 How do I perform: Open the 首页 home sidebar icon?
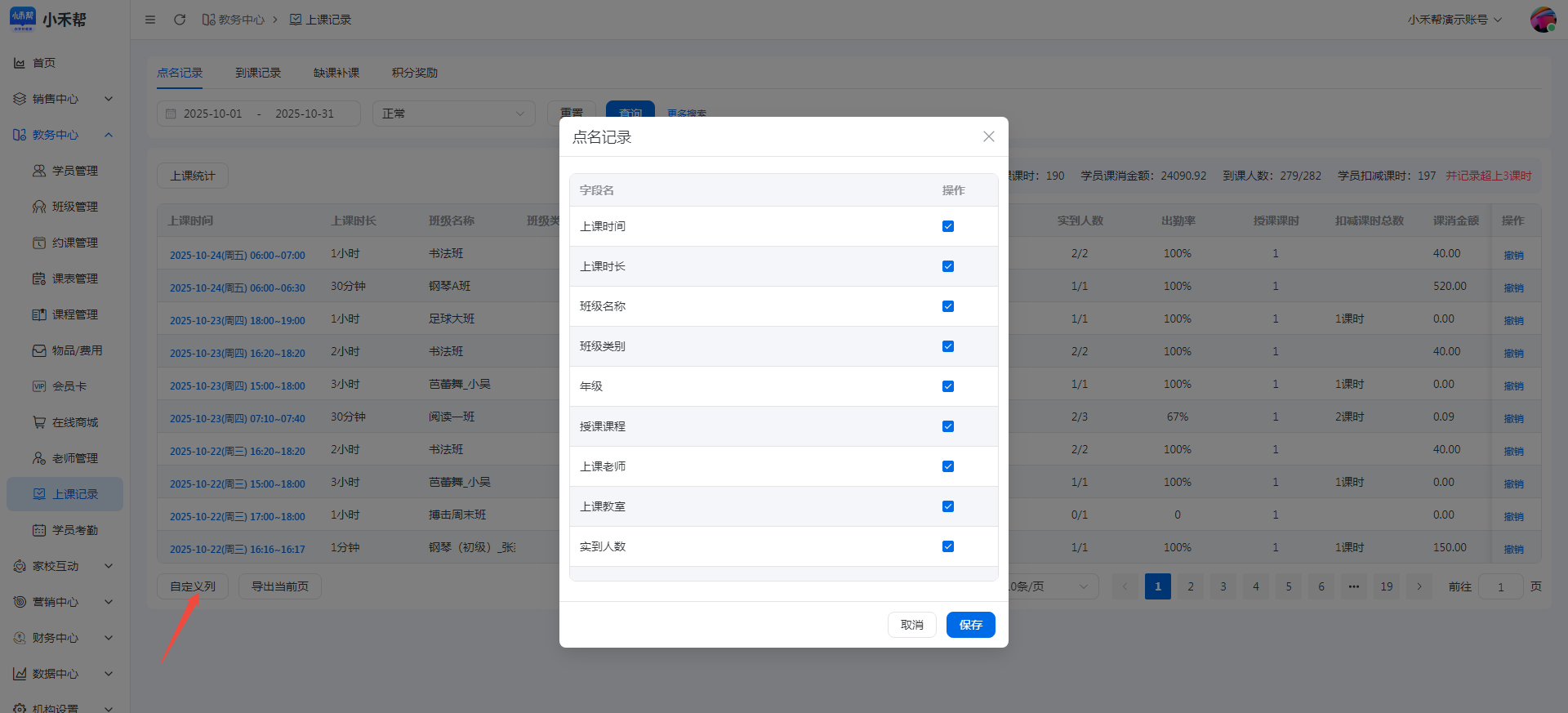point(20,63)
